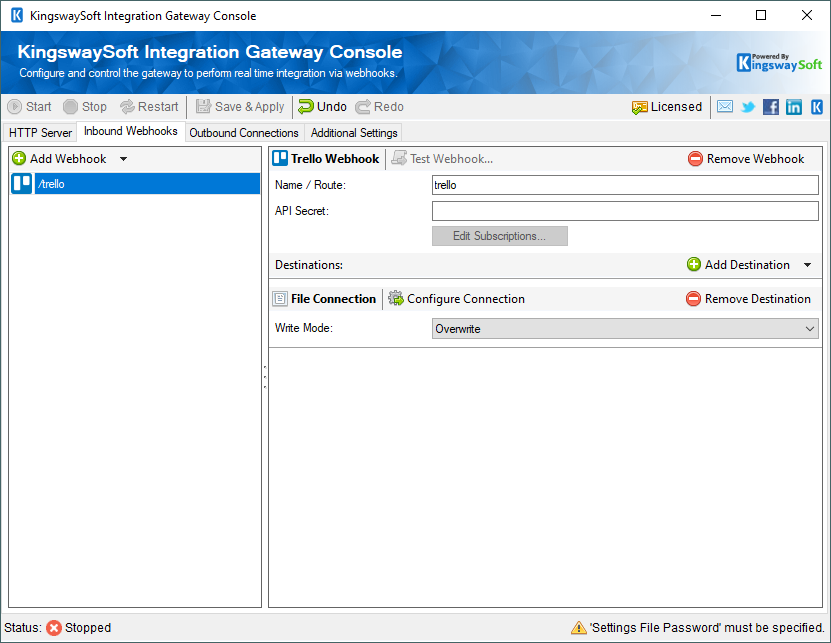Viewport: 831px width, 643px height.
Task: Click the API Secret input field
Action: click(625, 211)
